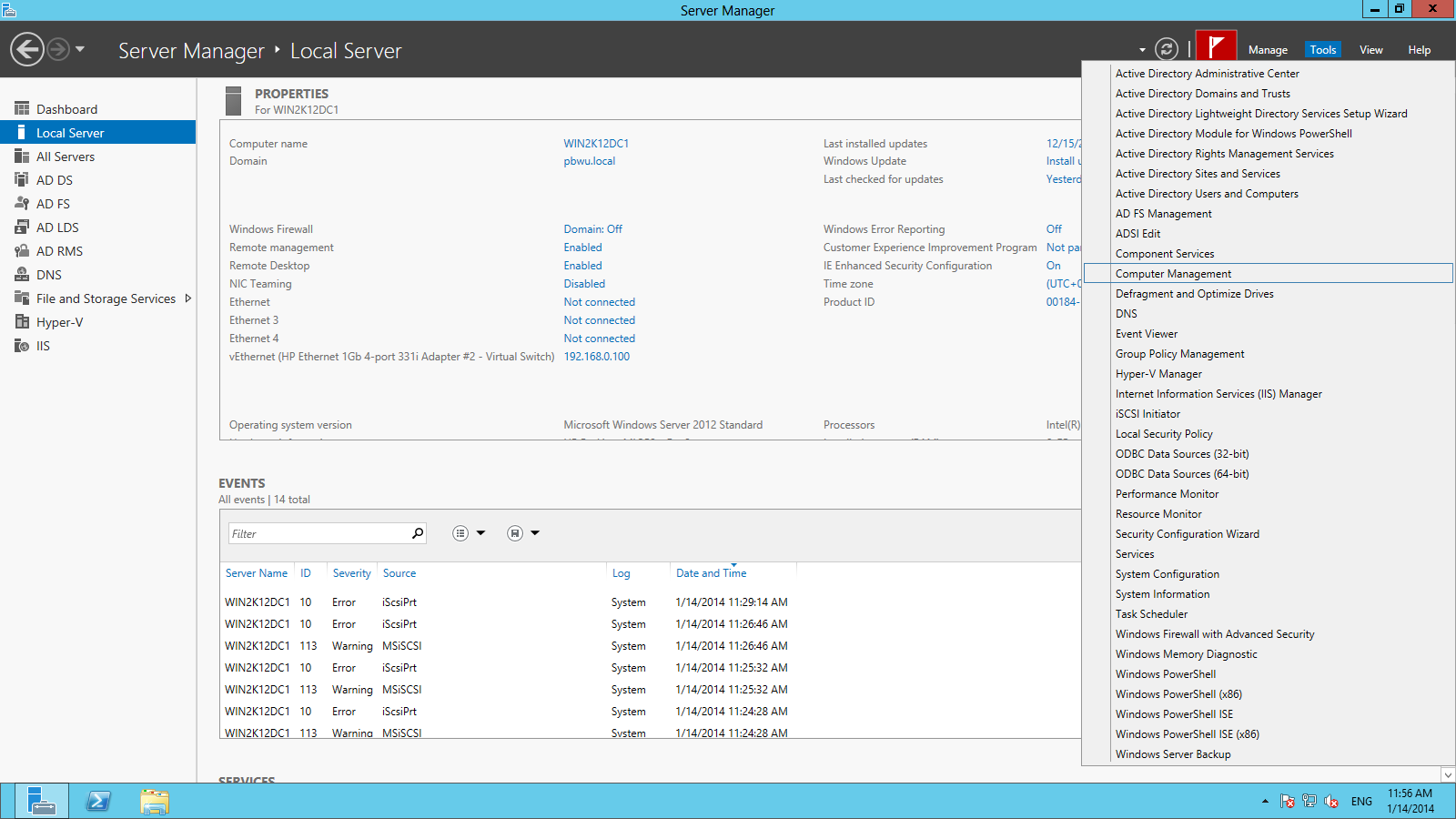Click Hyper-V icon in sidebar
Image resolution: width=1456 pixels, height=819 pixels.
point(22,322)
